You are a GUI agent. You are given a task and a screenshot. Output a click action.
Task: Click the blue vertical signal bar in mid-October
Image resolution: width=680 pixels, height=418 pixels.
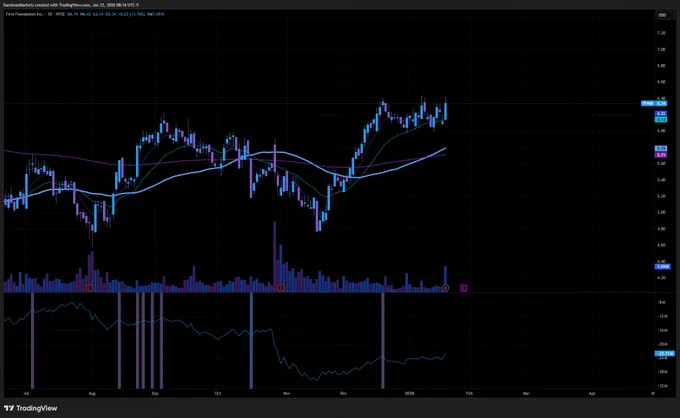click(x=251, y=340)
